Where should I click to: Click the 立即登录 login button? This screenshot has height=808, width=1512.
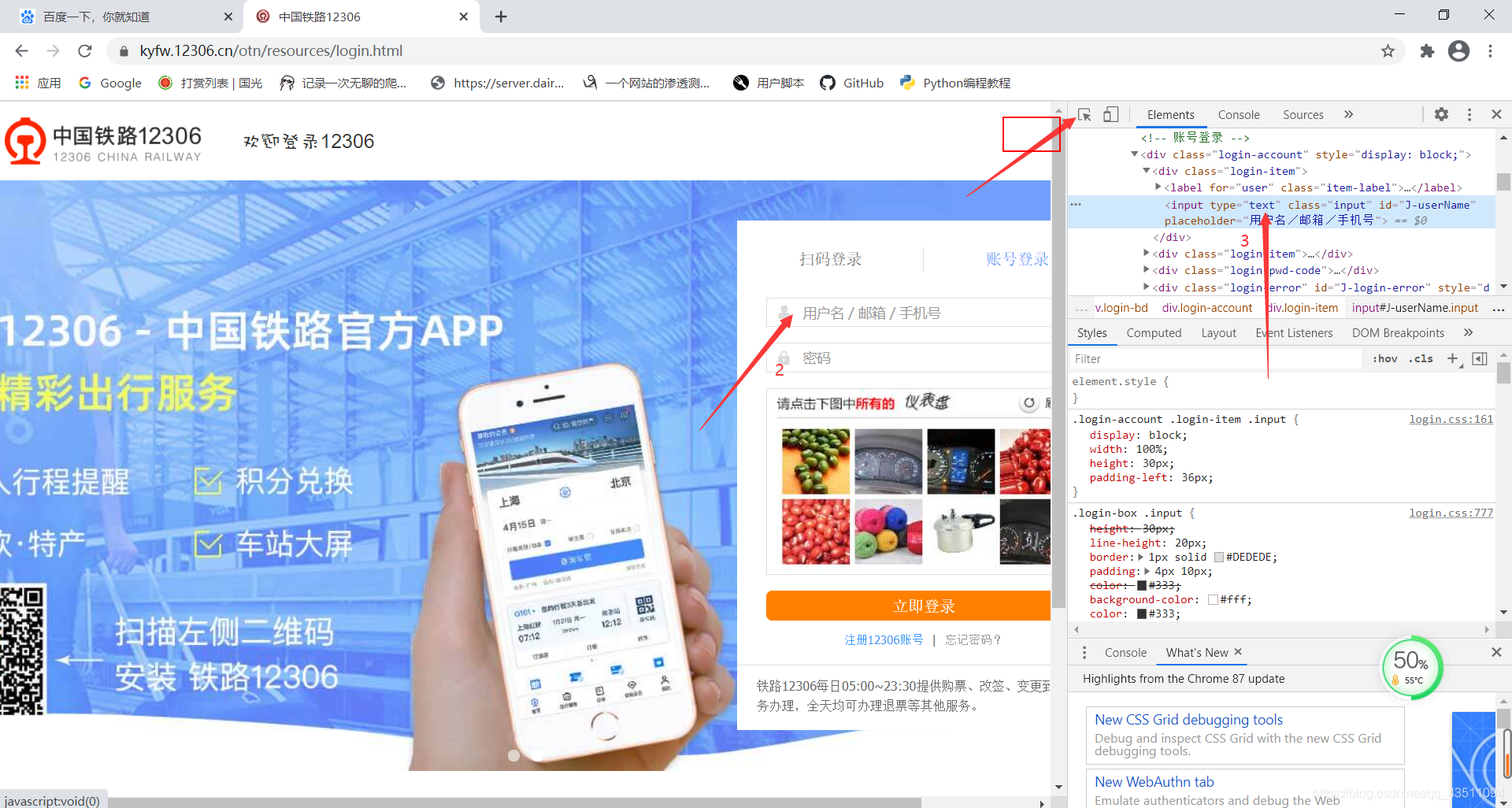[x=909, y=606]
